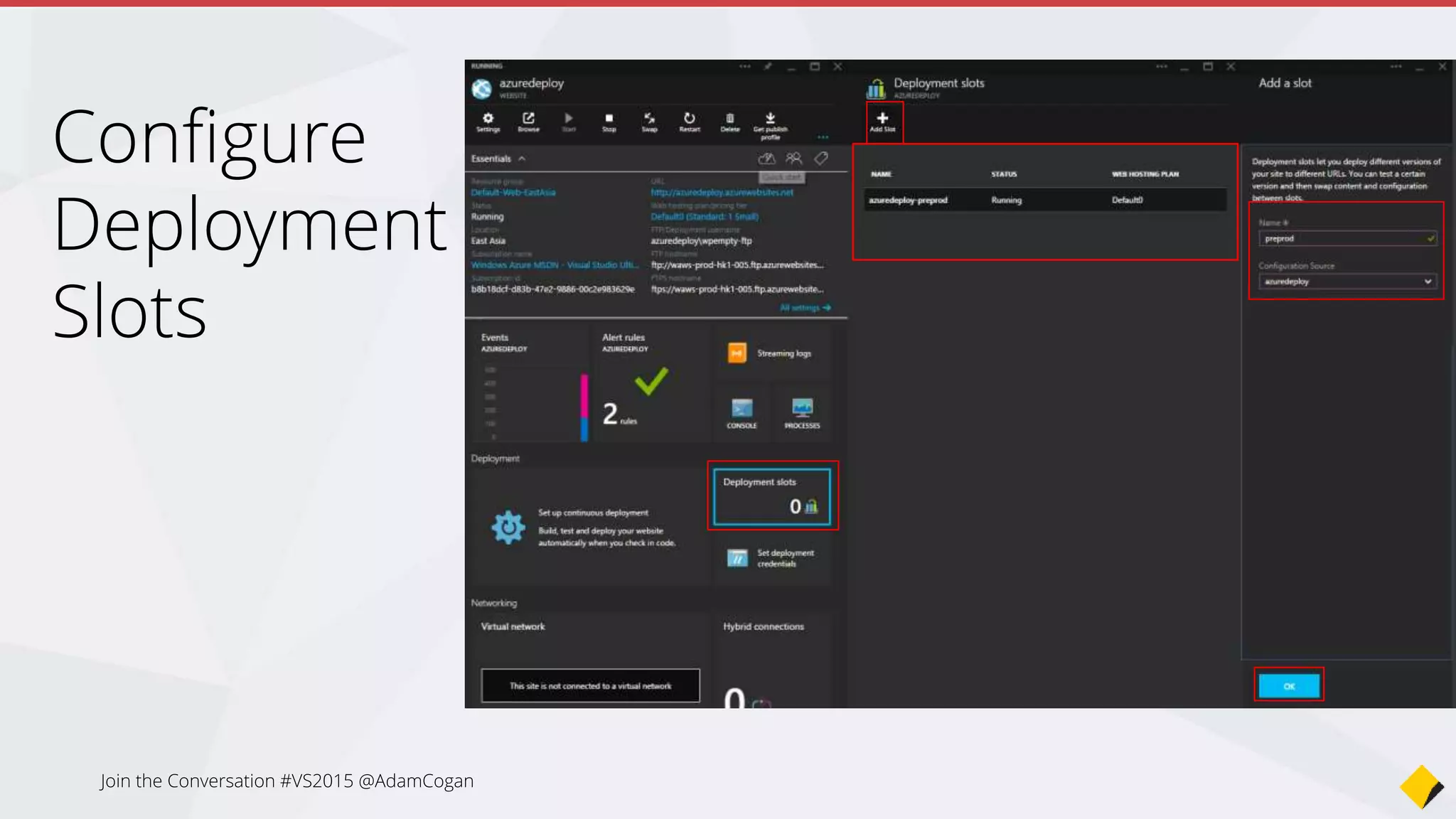Open the azuredeploy blade ellipsis menu
Screen dimensions: 1456x819
pos(744,66)
